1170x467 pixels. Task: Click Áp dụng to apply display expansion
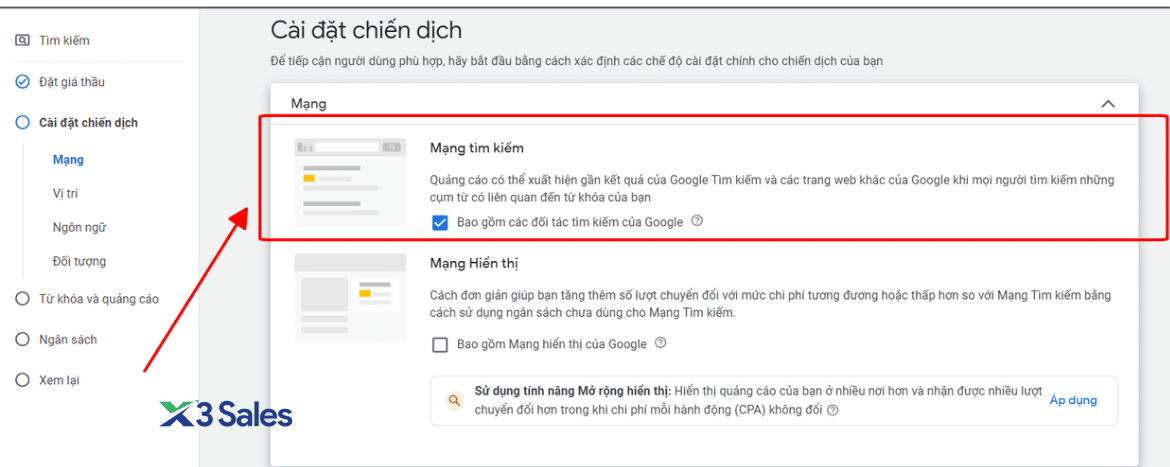(1073, 400)
